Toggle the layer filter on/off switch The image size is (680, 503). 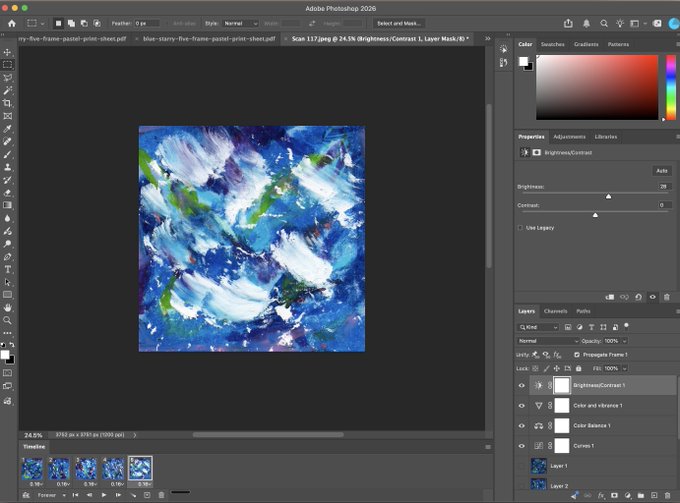click(x=626, y=326)
